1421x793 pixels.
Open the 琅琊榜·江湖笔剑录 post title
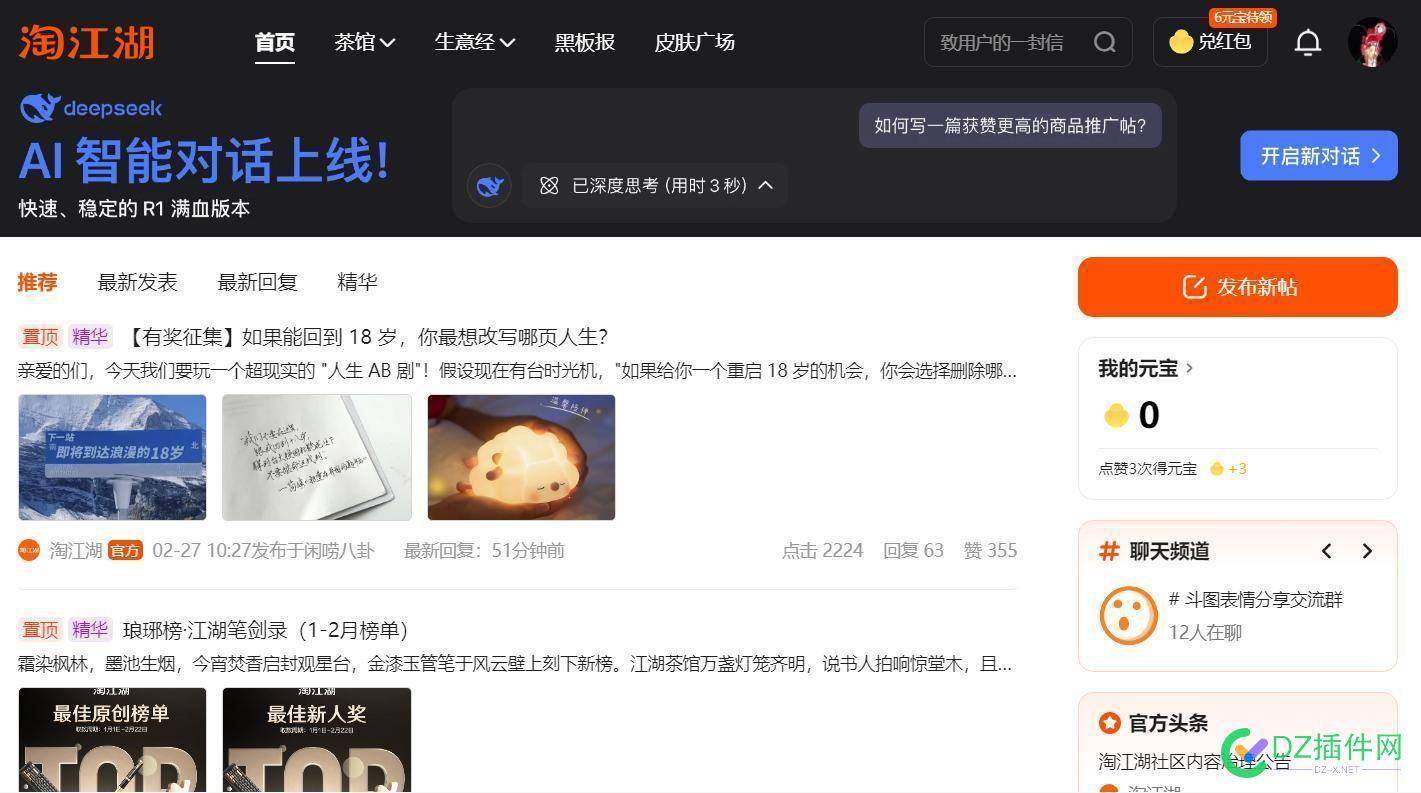point(265,630)
